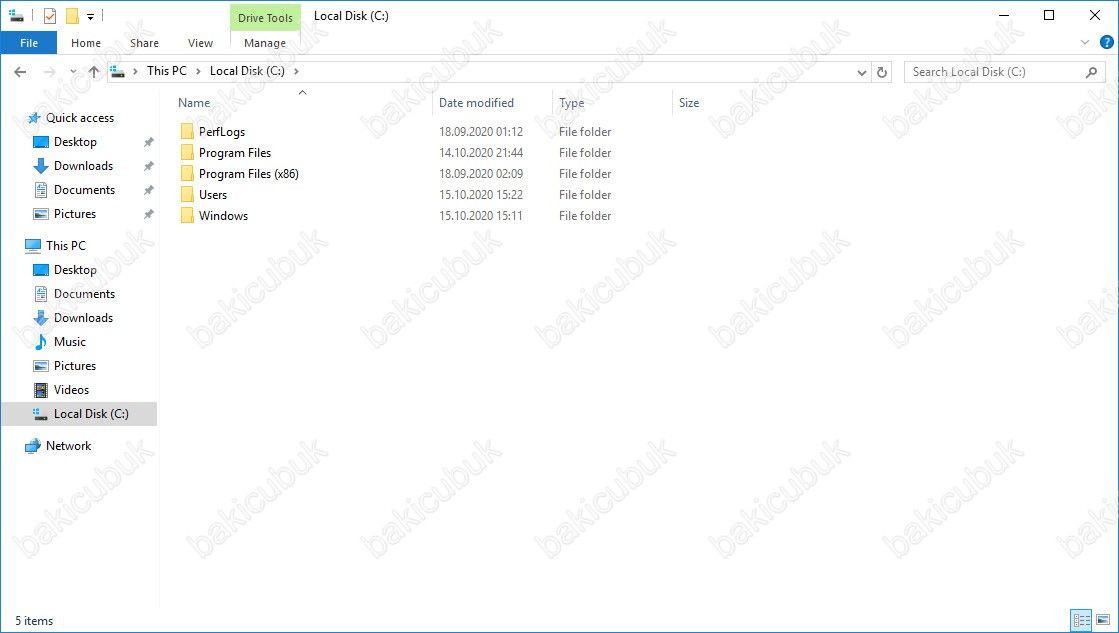
Task: Refresh the Local Disk (C:) view
Action: tap(882, 72)
